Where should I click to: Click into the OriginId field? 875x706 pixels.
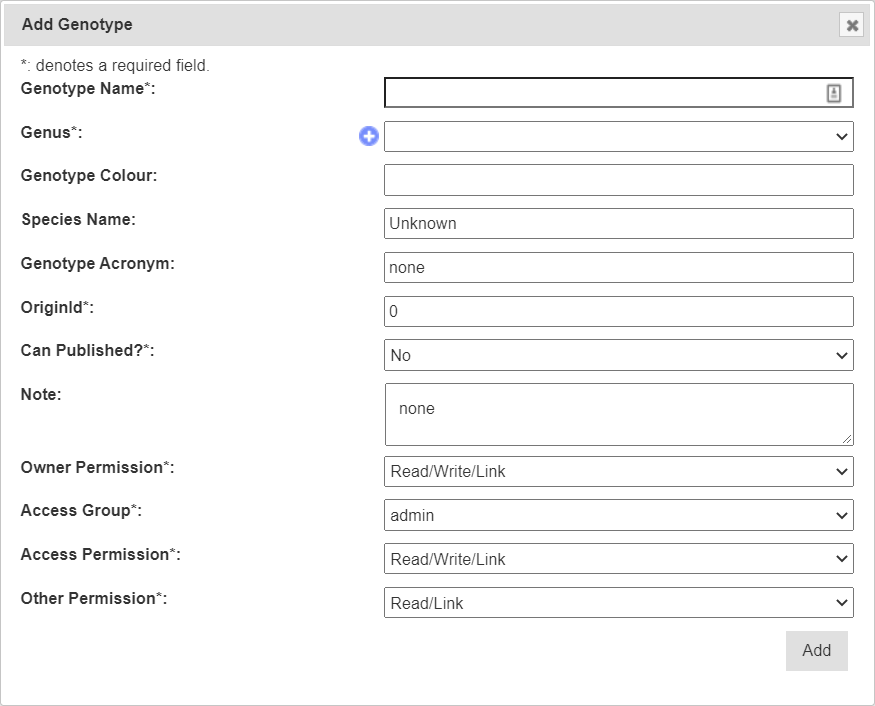point(618,311)
